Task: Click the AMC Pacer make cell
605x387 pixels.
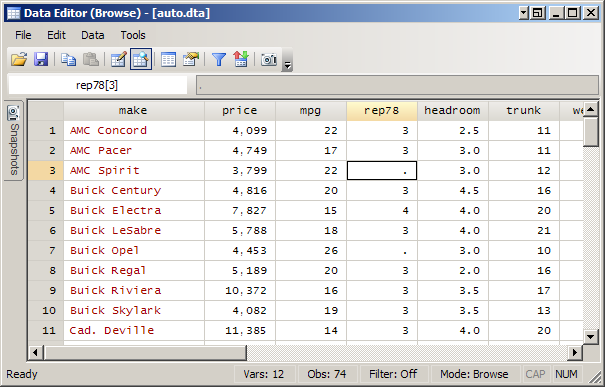Action: coord(134,150)
